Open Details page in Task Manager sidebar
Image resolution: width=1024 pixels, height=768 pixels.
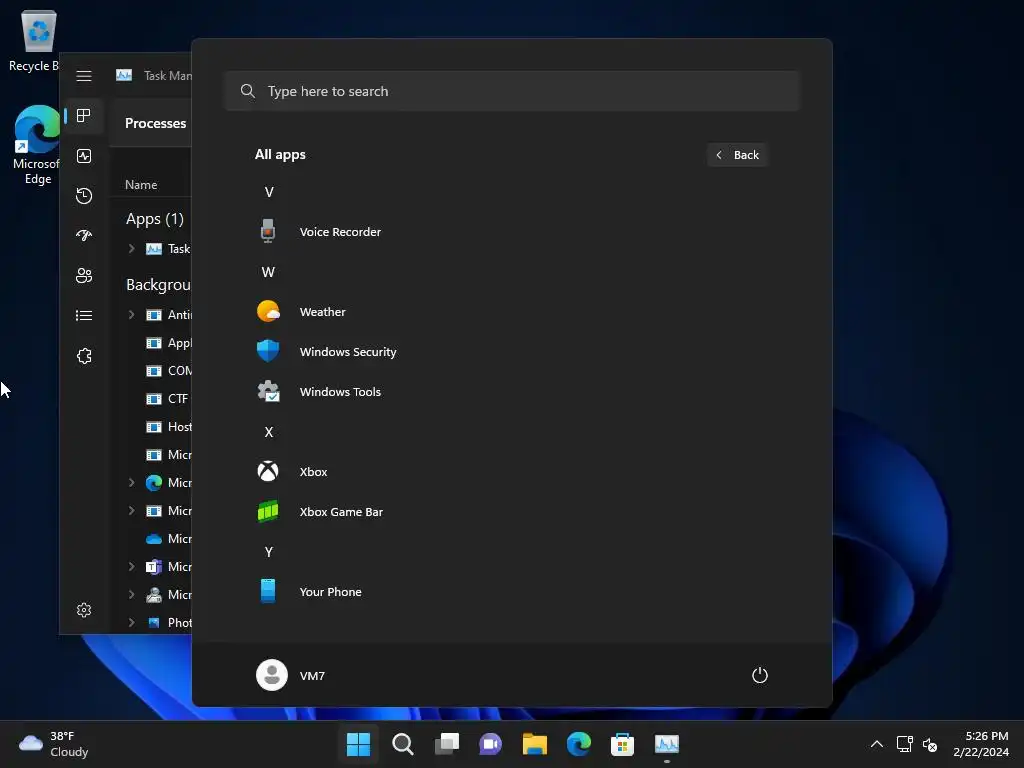(x=84, y=315)
